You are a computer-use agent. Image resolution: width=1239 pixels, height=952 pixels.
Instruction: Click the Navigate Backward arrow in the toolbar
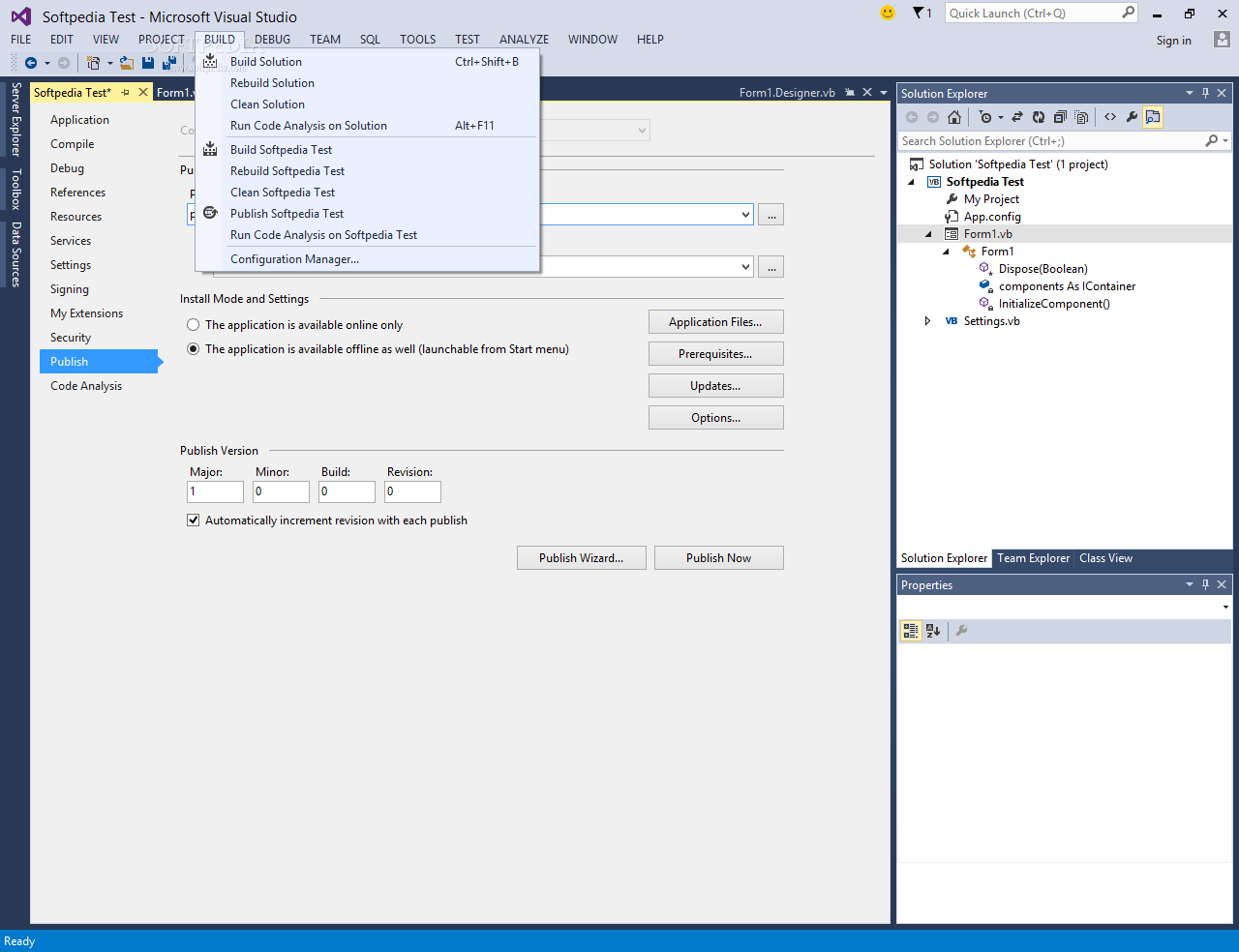31,63
